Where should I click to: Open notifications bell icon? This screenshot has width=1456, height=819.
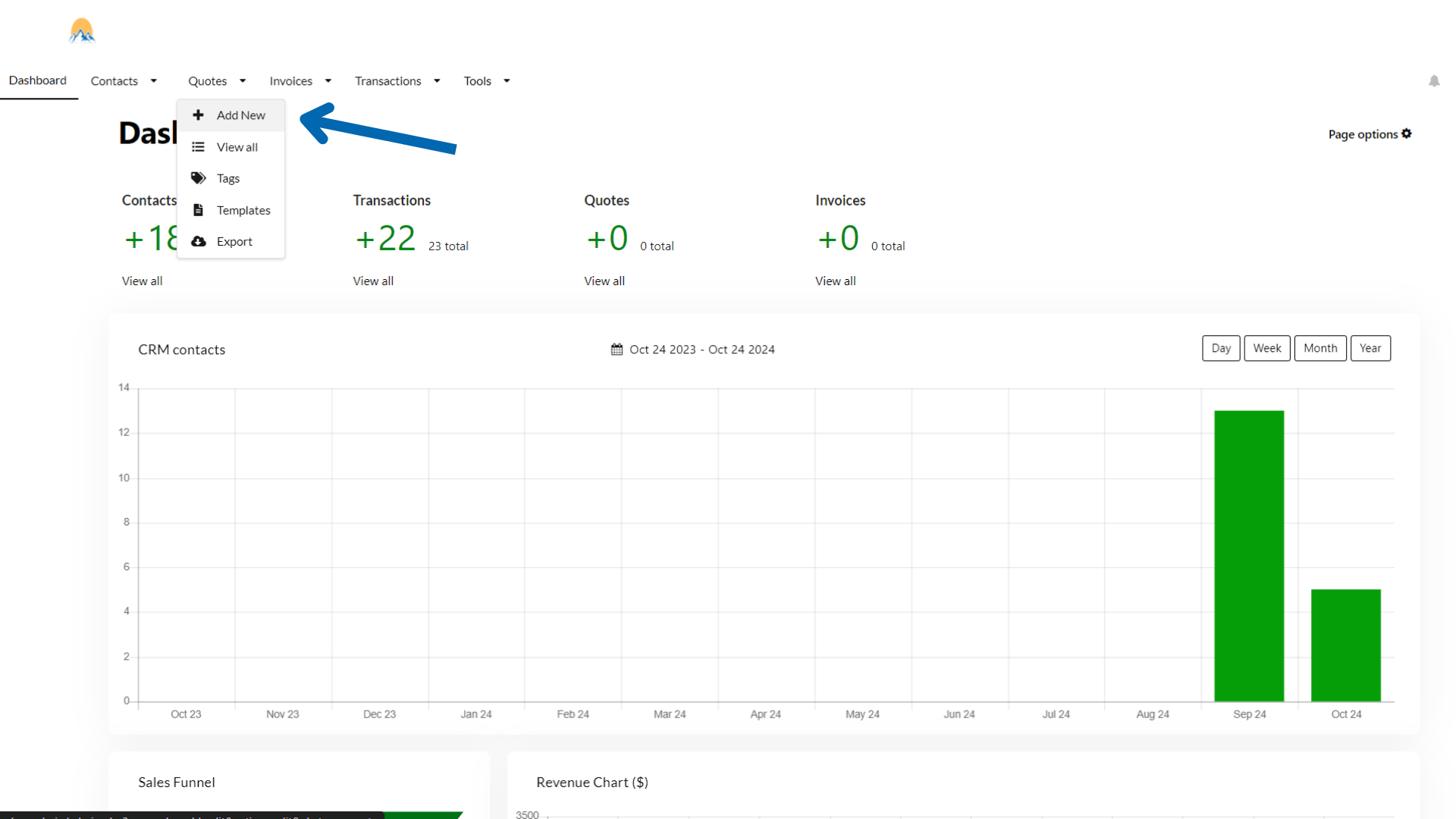1434,81
